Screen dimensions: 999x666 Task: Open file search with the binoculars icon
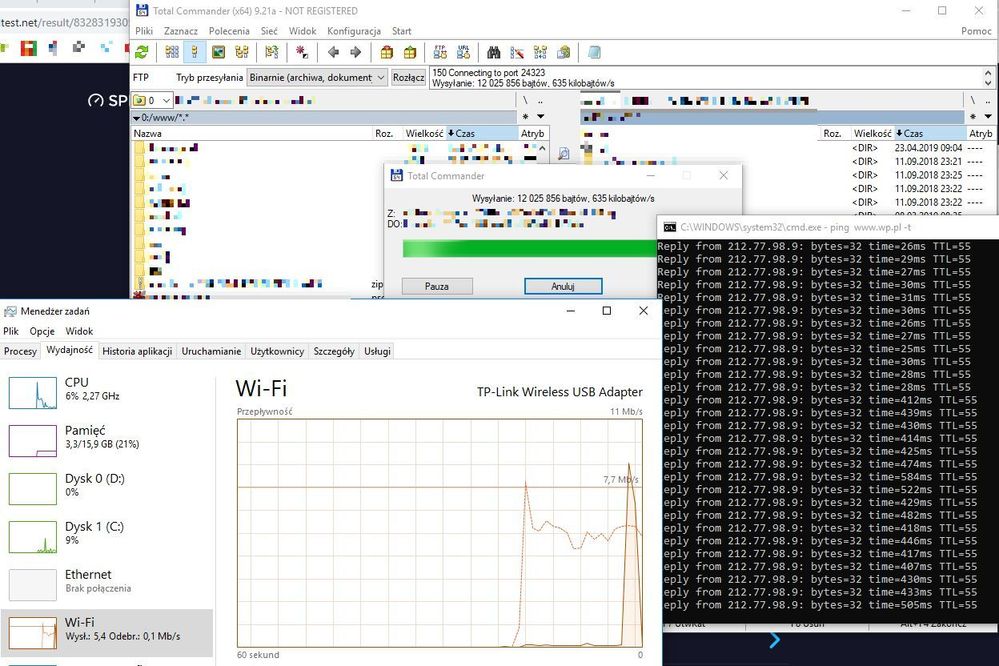[x=493, y=52]
